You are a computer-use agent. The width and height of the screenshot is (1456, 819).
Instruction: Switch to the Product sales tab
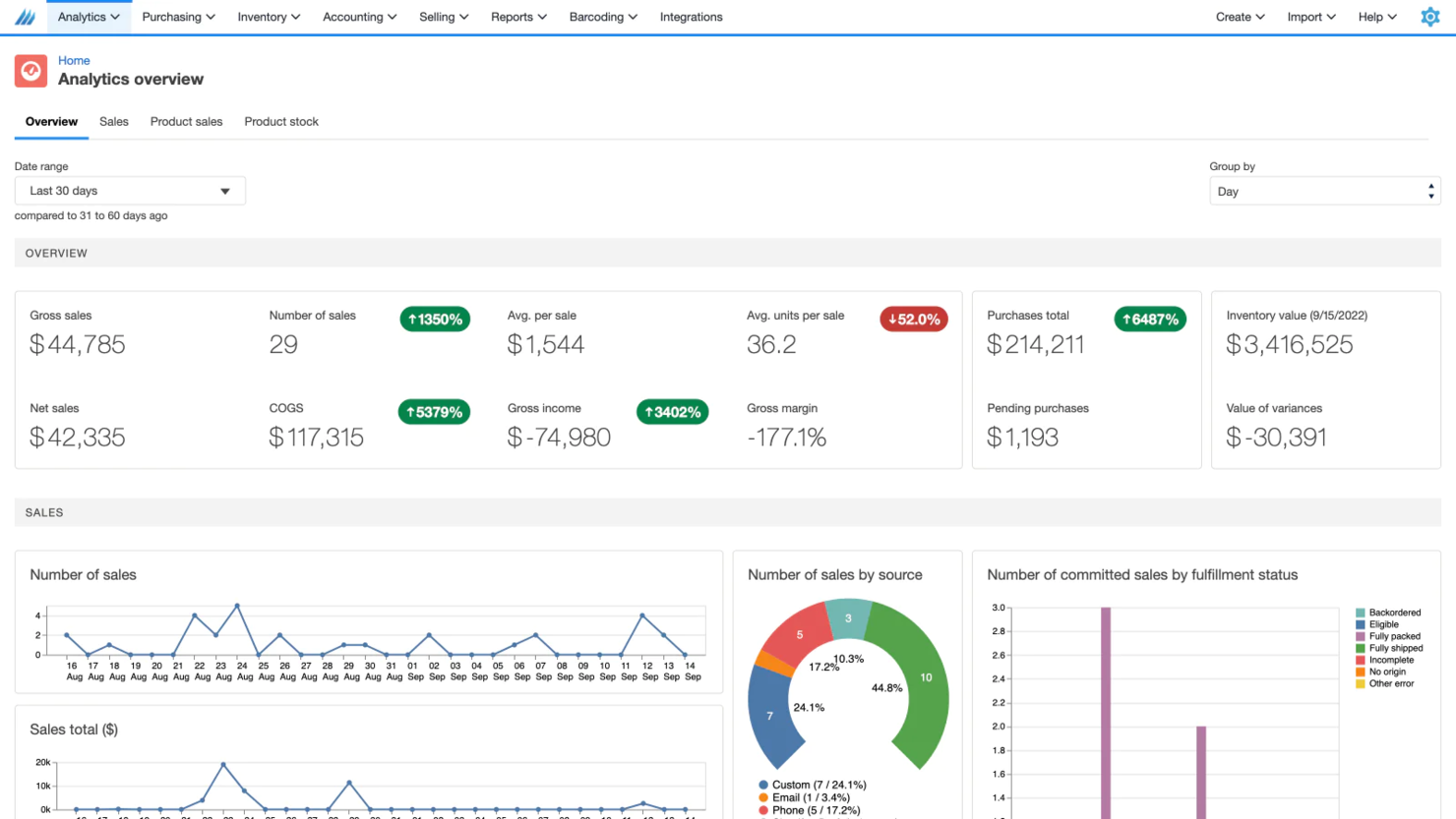186,122
